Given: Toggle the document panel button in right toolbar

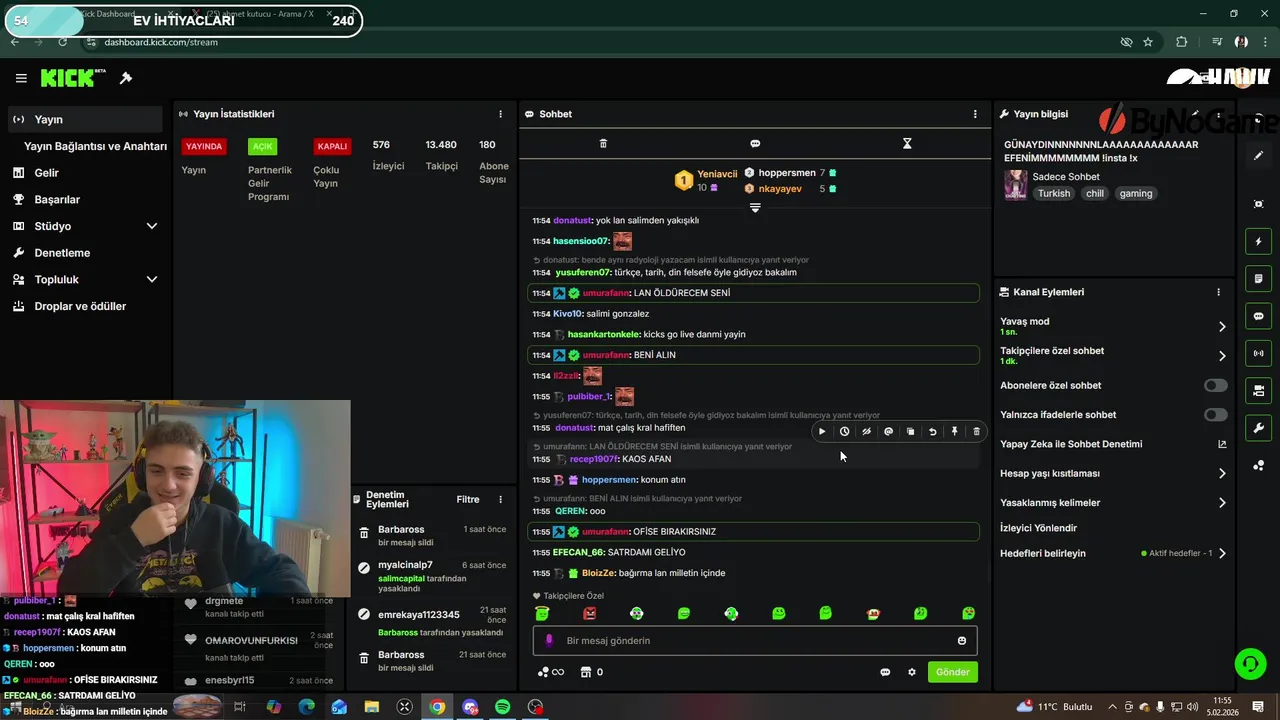Looking at the screenshot, I should tap(1258, 278).
